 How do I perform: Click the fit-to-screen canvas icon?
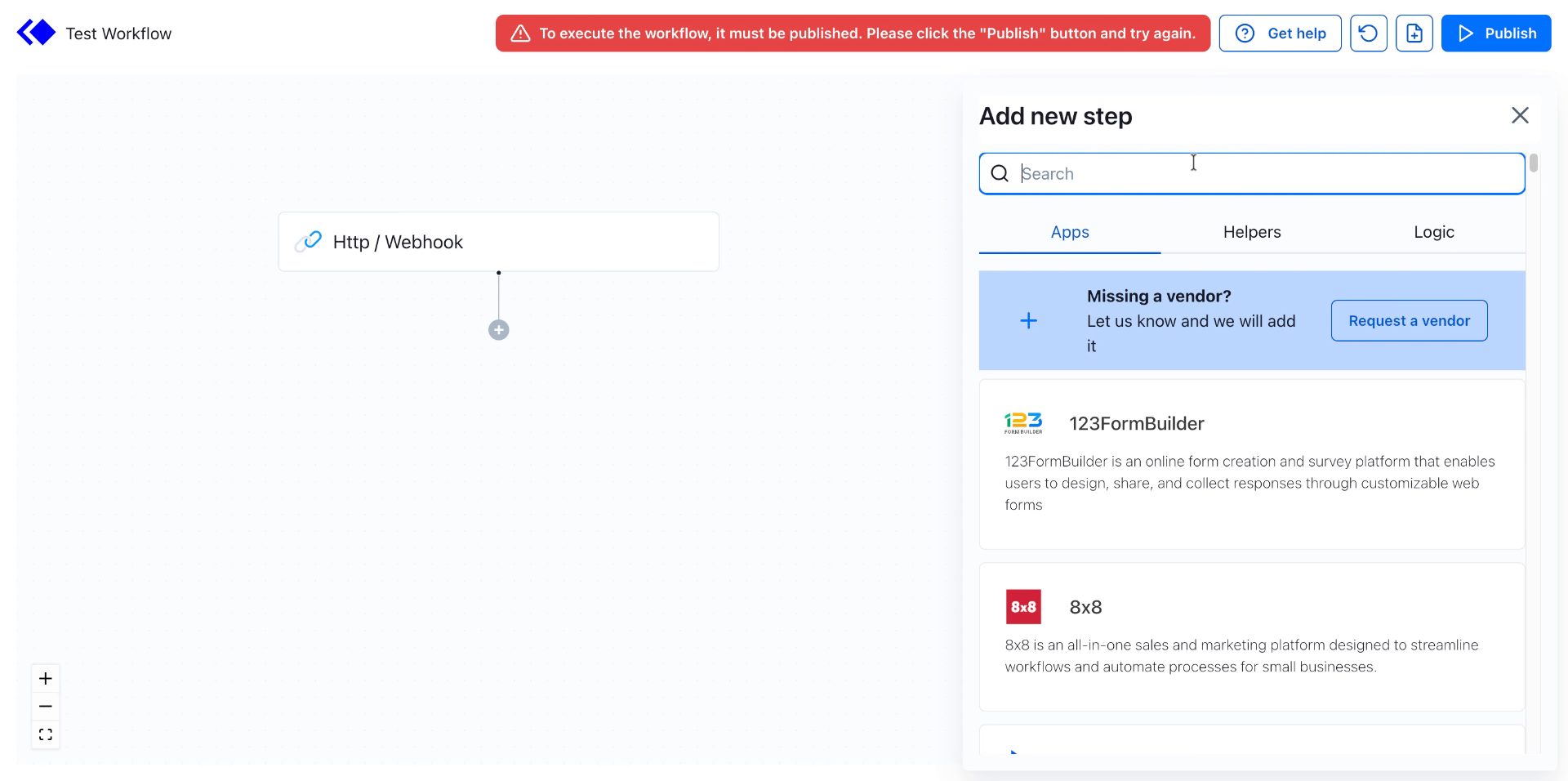[x=45, y=734]
